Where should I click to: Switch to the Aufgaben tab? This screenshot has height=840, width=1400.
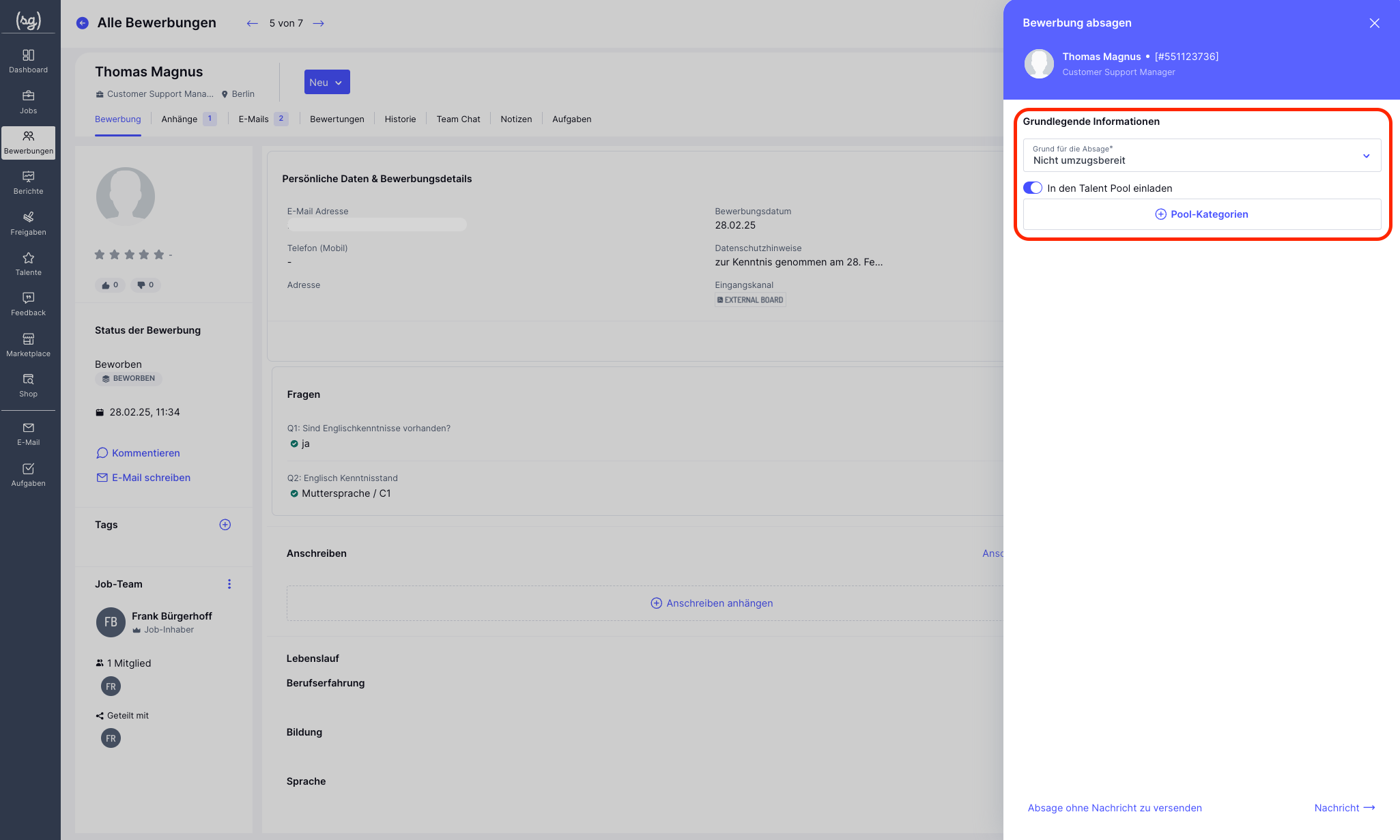click(572, 119)
